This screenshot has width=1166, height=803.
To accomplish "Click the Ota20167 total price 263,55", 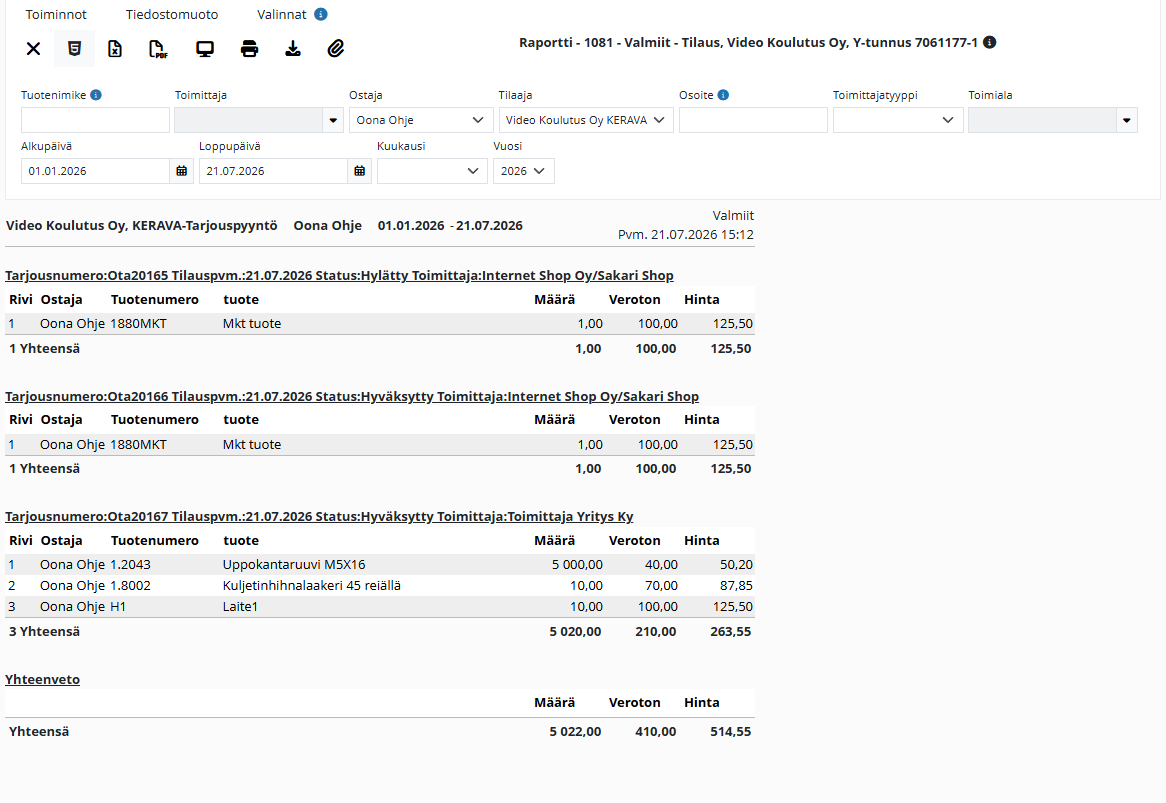I will [x=730, y=632].
